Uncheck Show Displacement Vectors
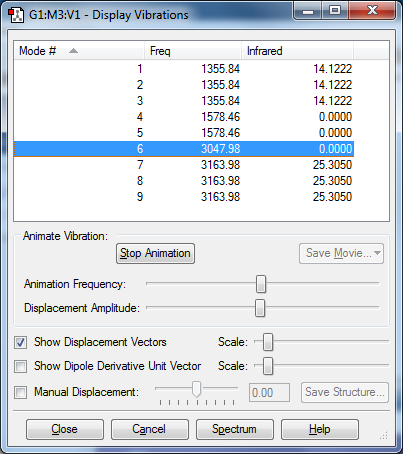The image size is (403, 454). coord(20,342)
